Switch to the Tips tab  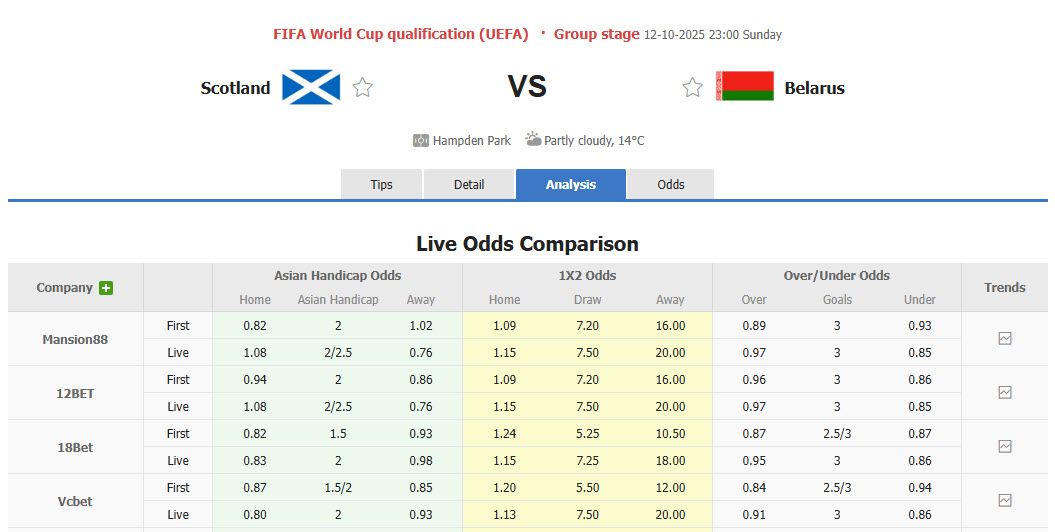pos(382,185)
